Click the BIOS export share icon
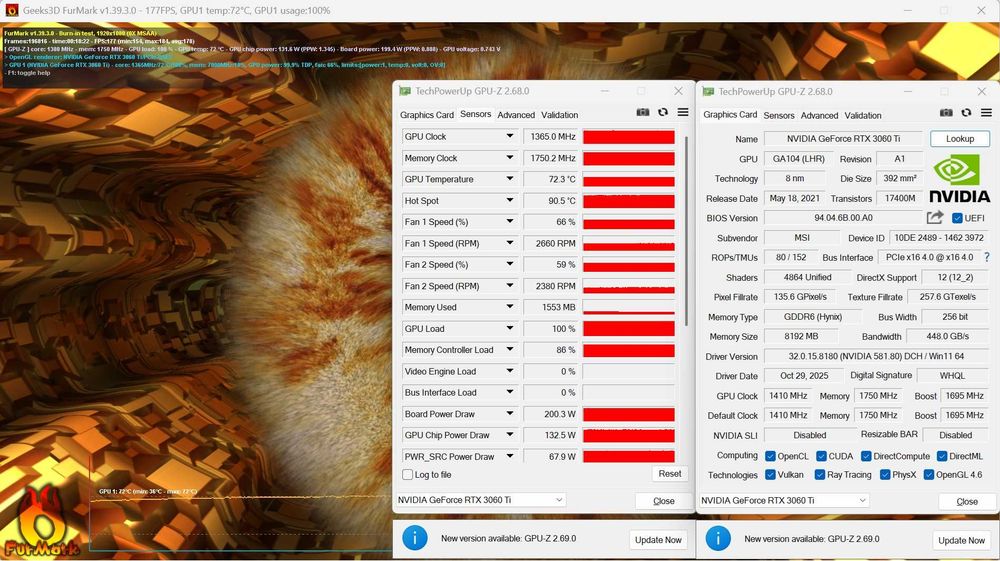This screenshot has width=1000, height=561. [x=935, y=217]
